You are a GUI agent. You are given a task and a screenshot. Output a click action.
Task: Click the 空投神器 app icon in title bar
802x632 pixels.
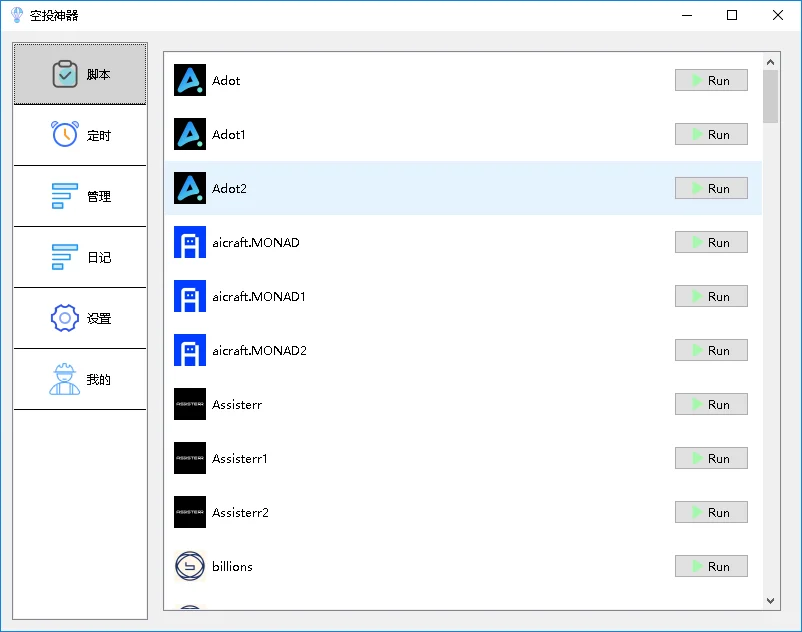click(17, 15)
